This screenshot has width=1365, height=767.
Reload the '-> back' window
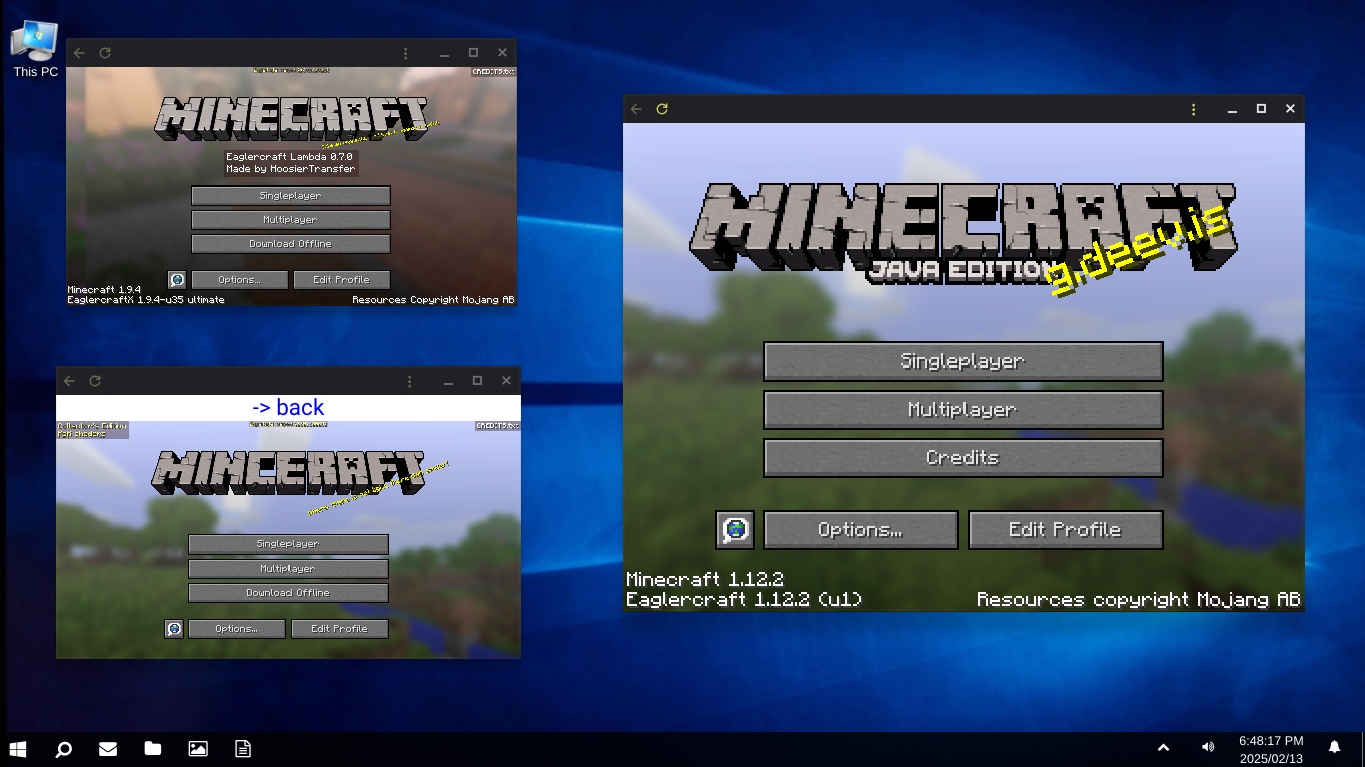95,381
